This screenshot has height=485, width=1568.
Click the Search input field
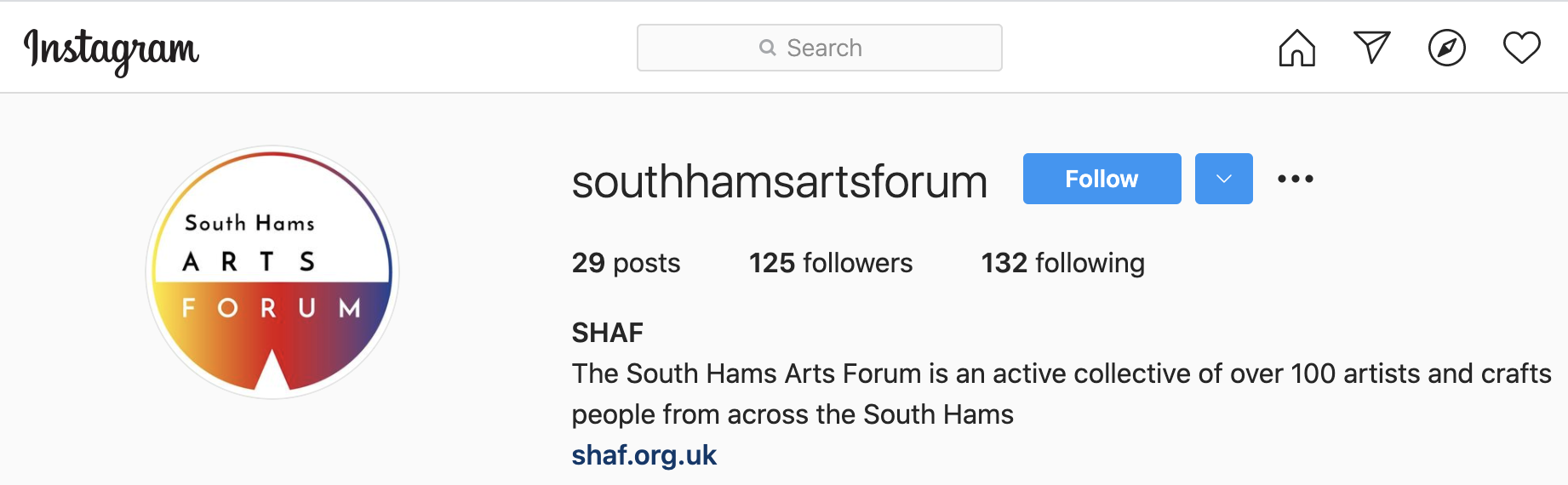[819, 48]
